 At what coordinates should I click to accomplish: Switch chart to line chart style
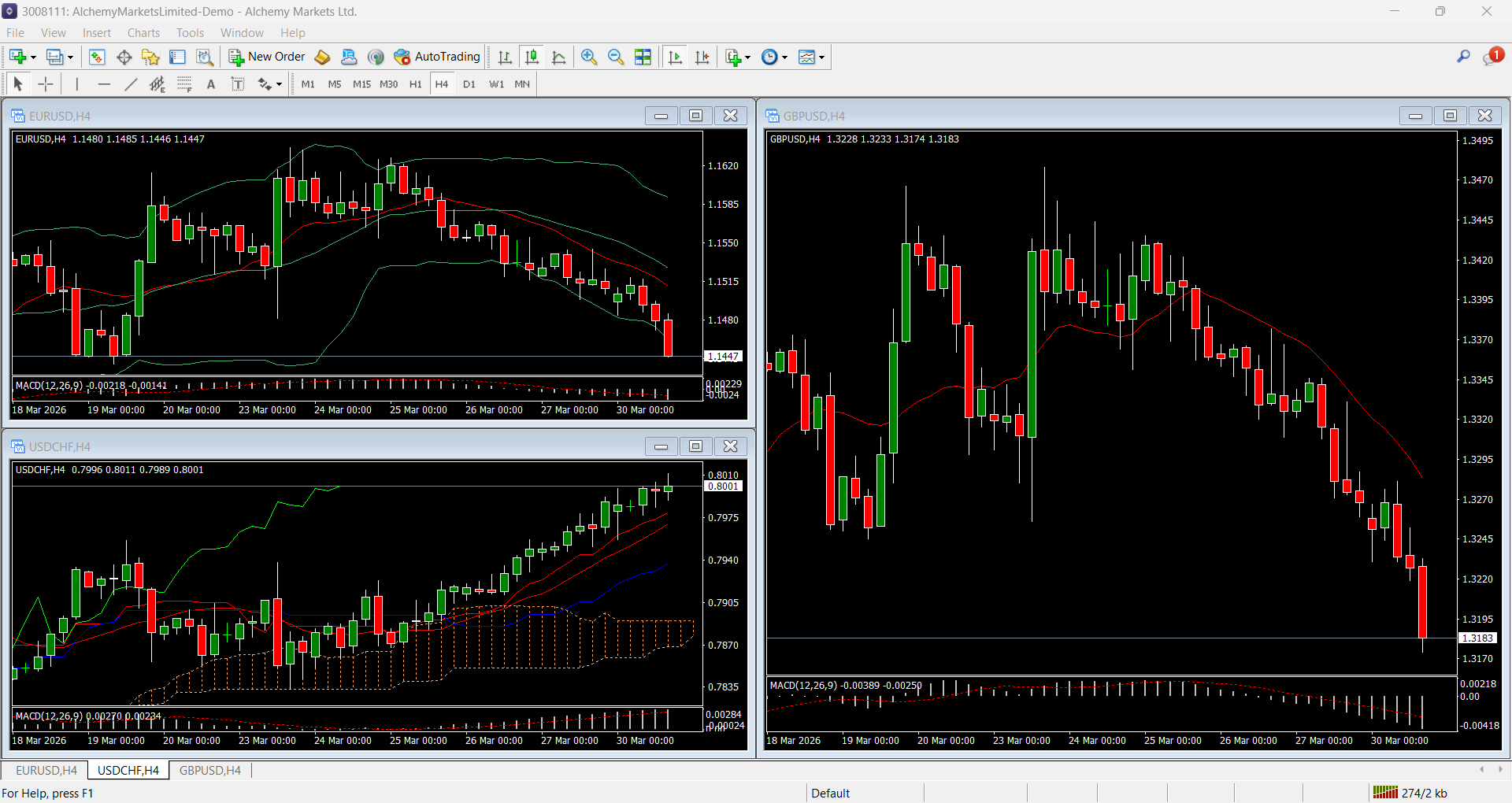pos(559,57)
